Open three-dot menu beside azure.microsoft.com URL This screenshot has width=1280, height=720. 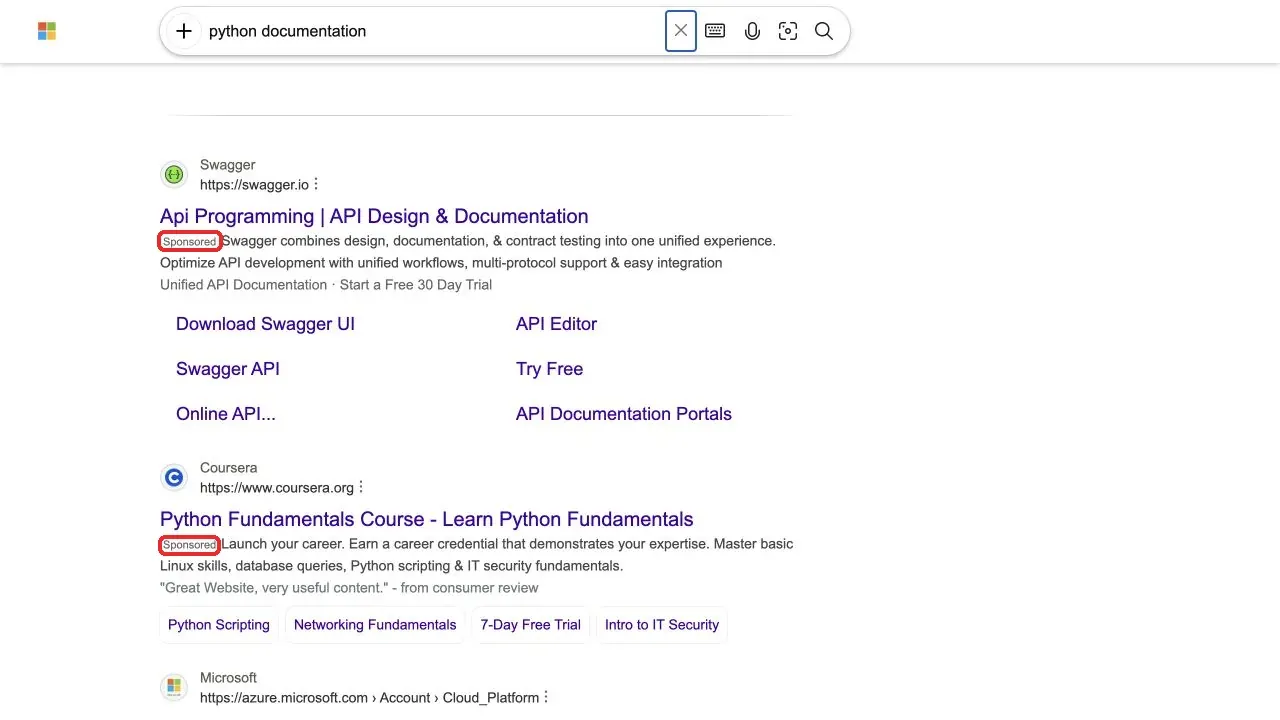coord(546,697)
